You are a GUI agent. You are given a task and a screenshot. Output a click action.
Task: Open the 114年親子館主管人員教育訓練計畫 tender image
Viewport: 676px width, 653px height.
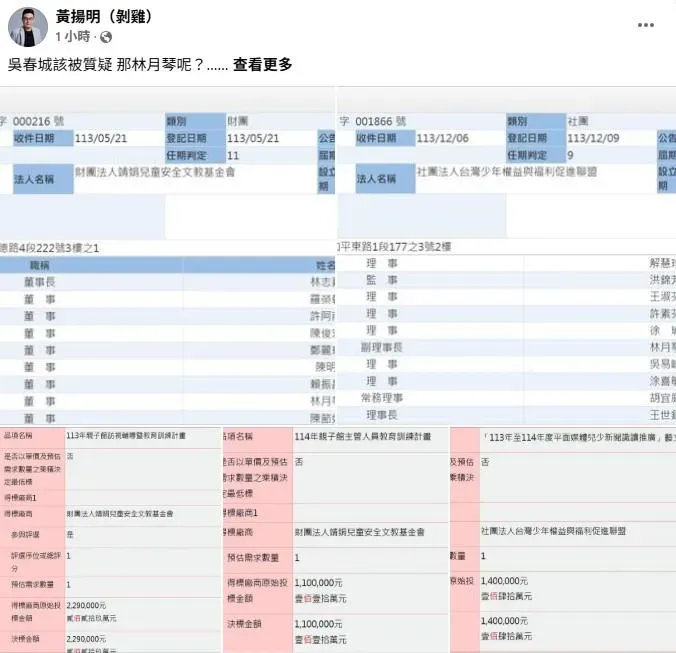click(336, 540)
